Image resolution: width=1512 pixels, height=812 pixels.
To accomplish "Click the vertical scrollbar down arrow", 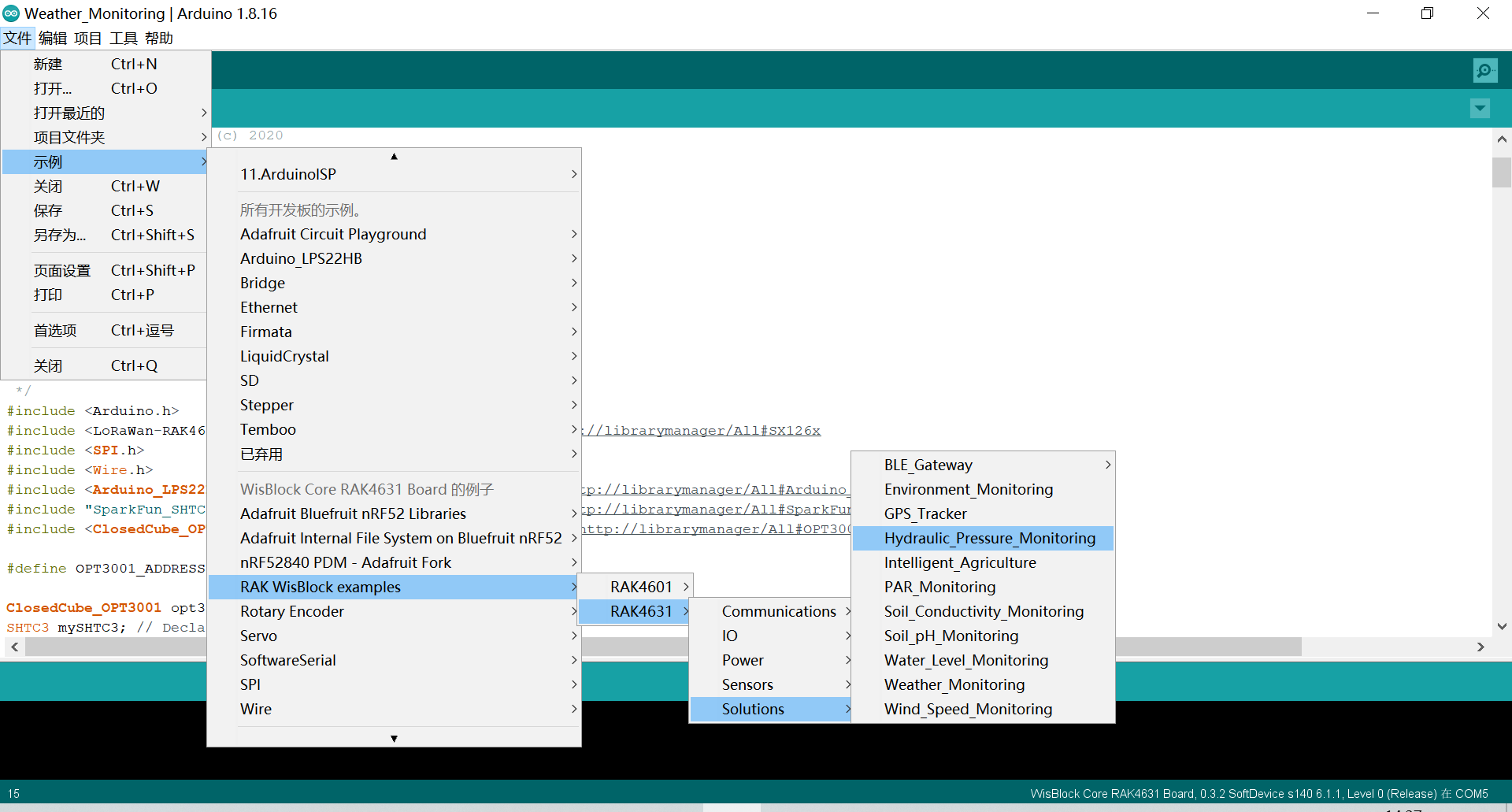I will (x=1502, y=627).
